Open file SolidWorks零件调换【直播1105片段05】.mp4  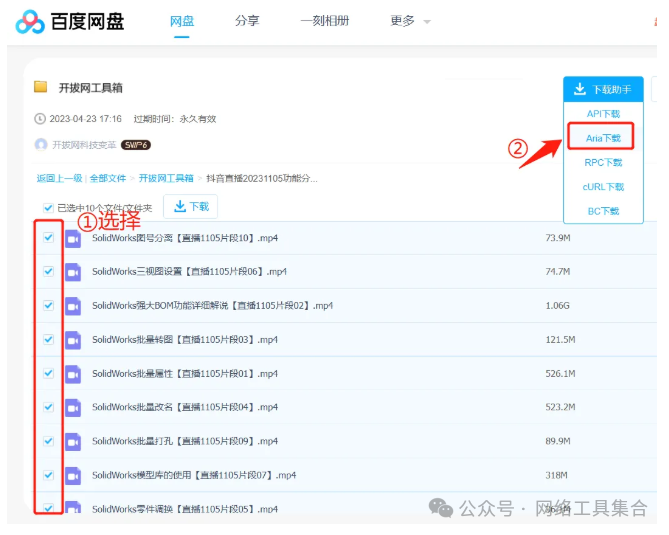pos(185,509)
